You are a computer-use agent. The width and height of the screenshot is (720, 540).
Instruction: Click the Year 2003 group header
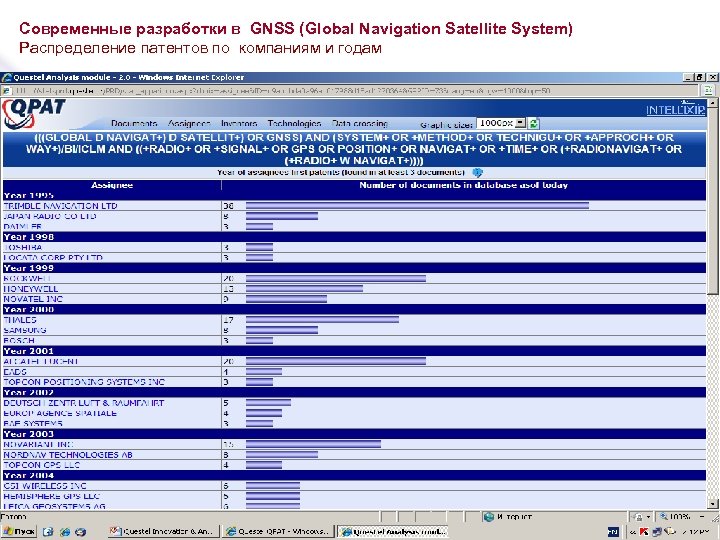click(x=354, y=434)
